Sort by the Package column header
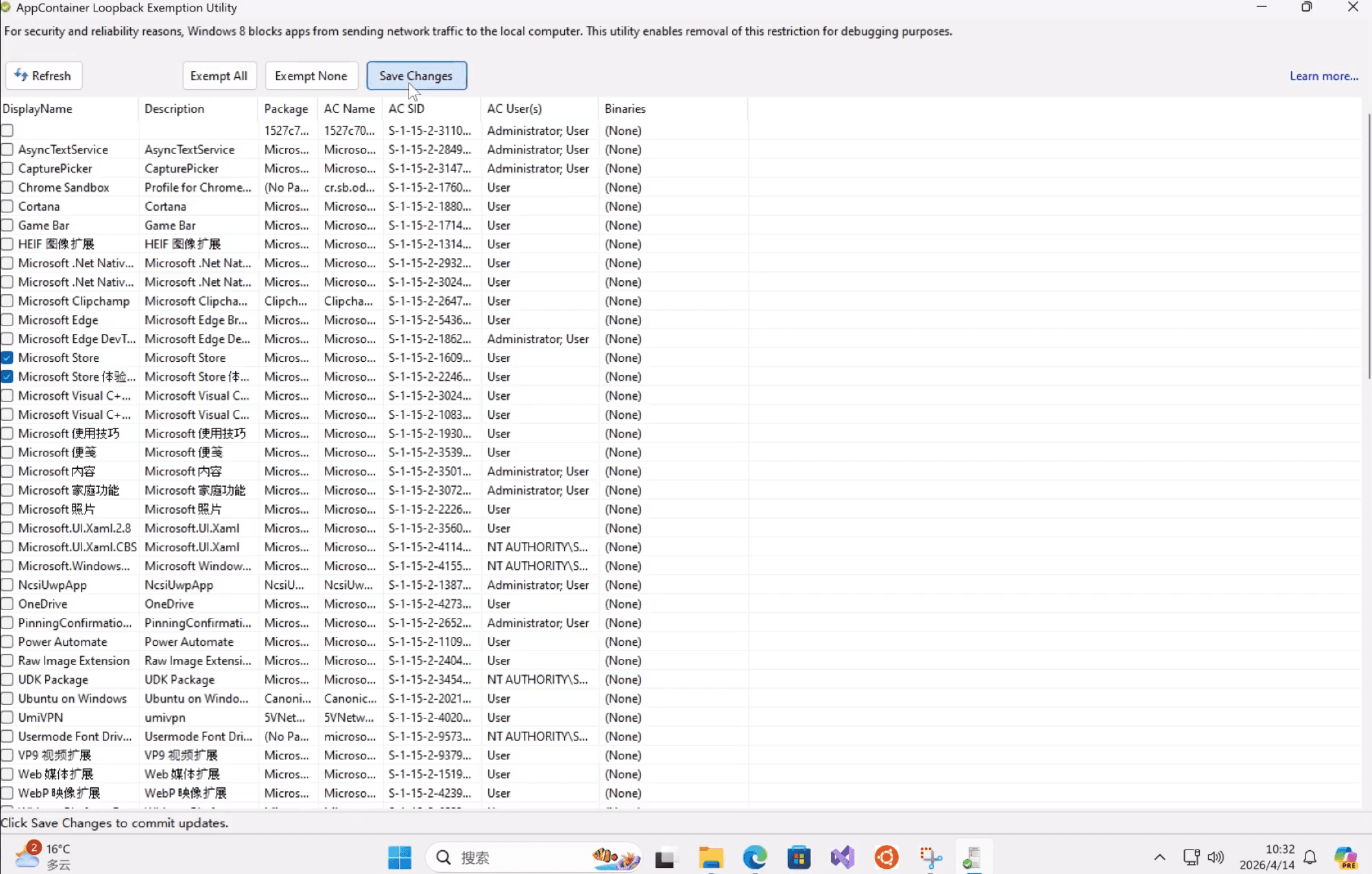 point(288,109)
